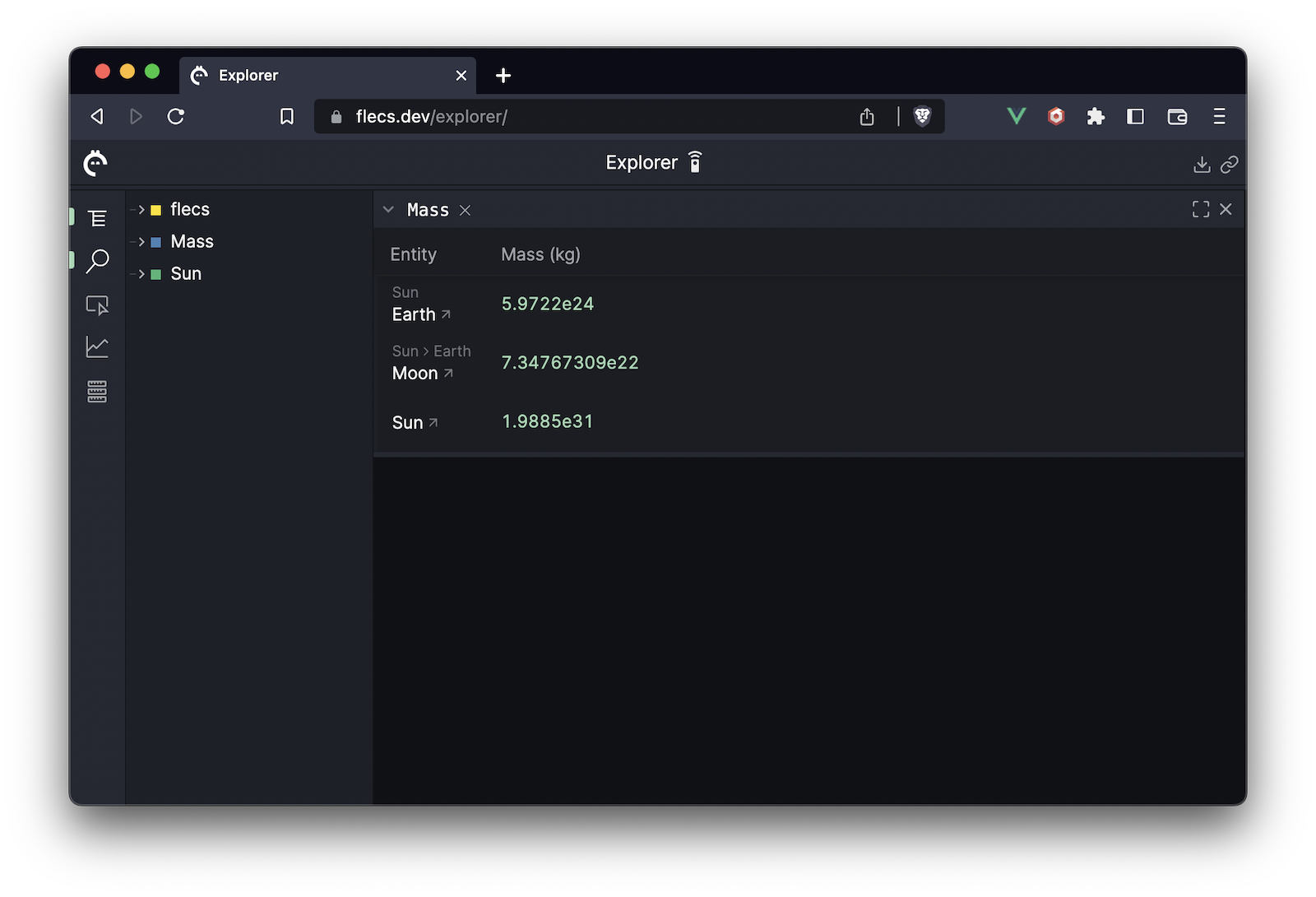Collapse the Mass panel chevron

pos(388,210)
